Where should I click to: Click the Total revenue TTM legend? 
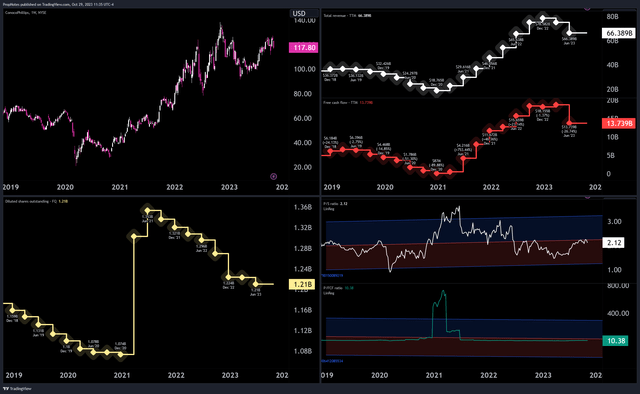348,16
